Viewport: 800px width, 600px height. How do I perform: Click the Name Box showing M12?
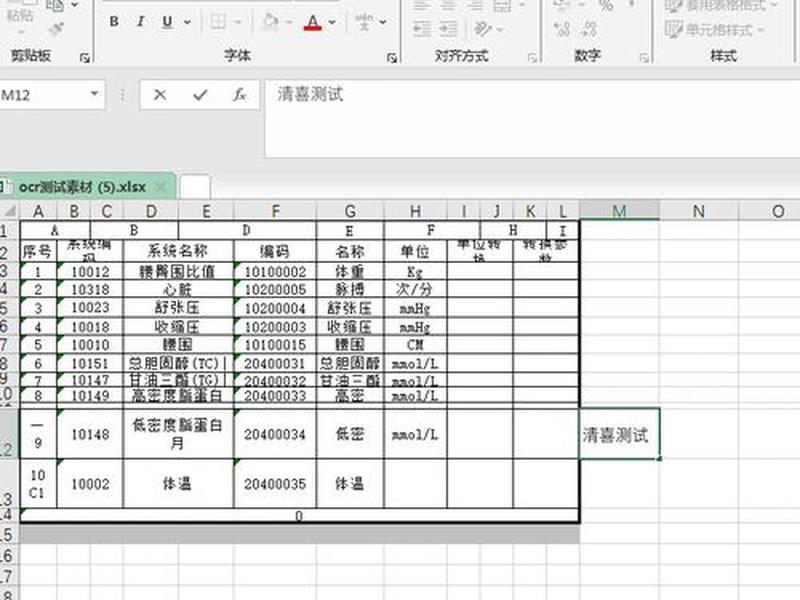pyautogui.click(x=44, y=95)
